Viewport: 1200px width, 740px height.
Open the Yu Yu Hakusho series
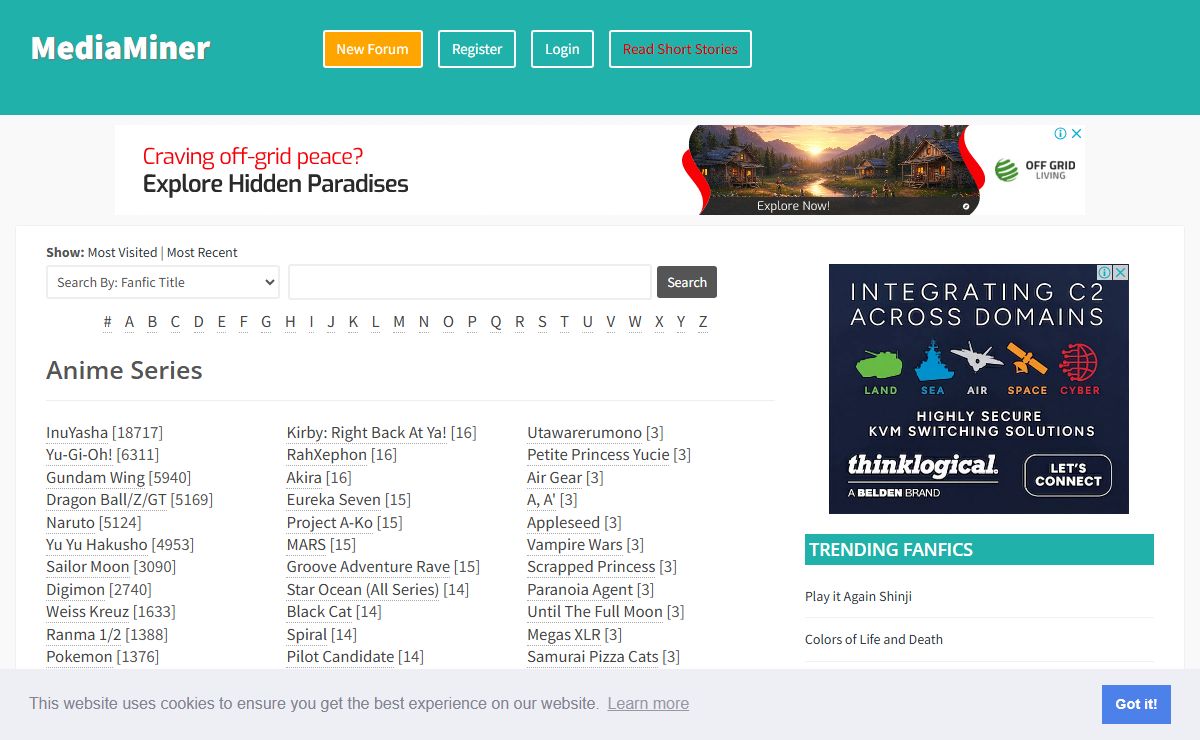point(97,545)
